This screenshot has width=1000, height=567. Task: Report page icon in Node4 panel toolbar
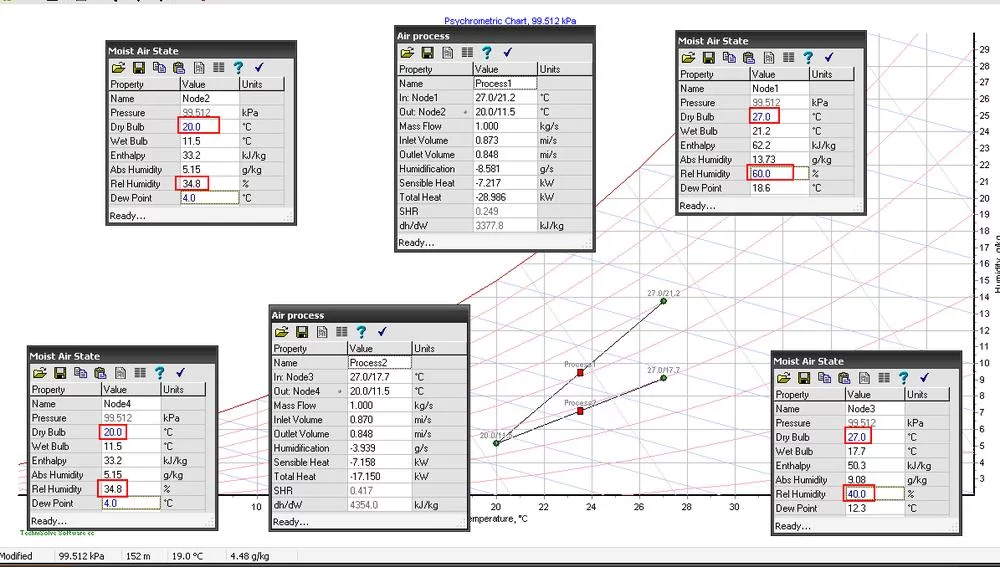121,373
